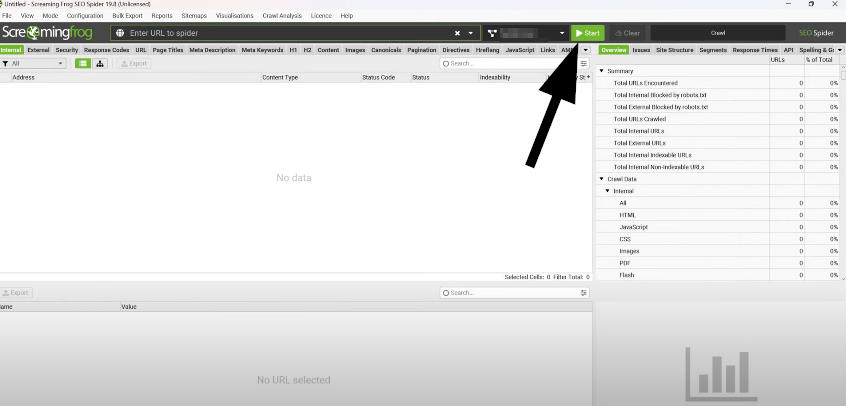Click the restore window button
846x406 pixels.
tap(811, 4)
